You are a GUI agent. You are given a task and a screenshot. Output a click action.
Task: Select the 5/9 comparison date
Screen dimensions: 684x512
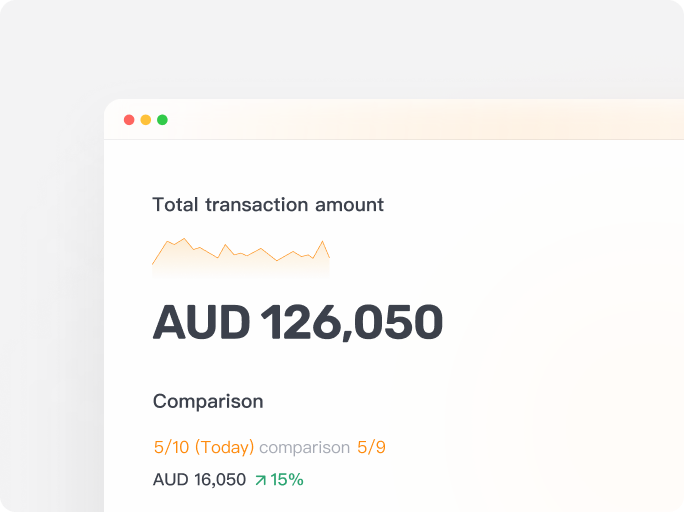coord(371,447)
